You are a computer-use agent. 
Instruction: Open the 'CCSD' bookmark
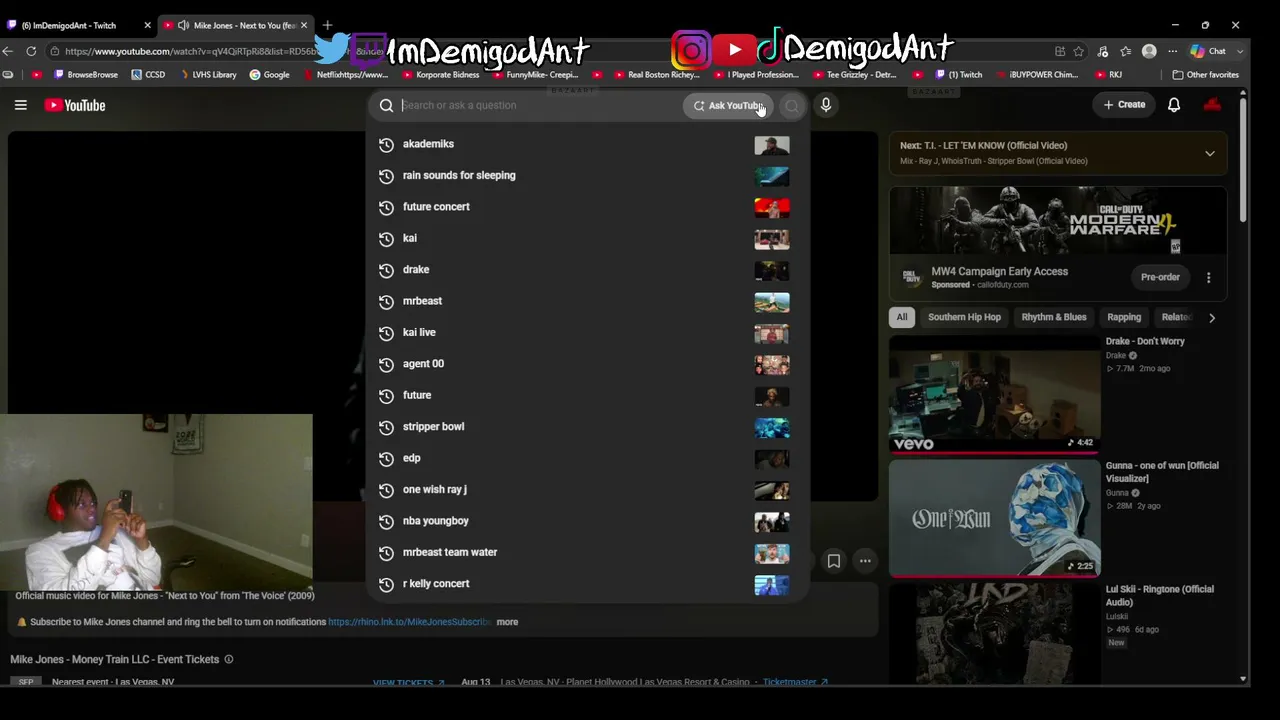pyautogui.click(x=148, y=75)
